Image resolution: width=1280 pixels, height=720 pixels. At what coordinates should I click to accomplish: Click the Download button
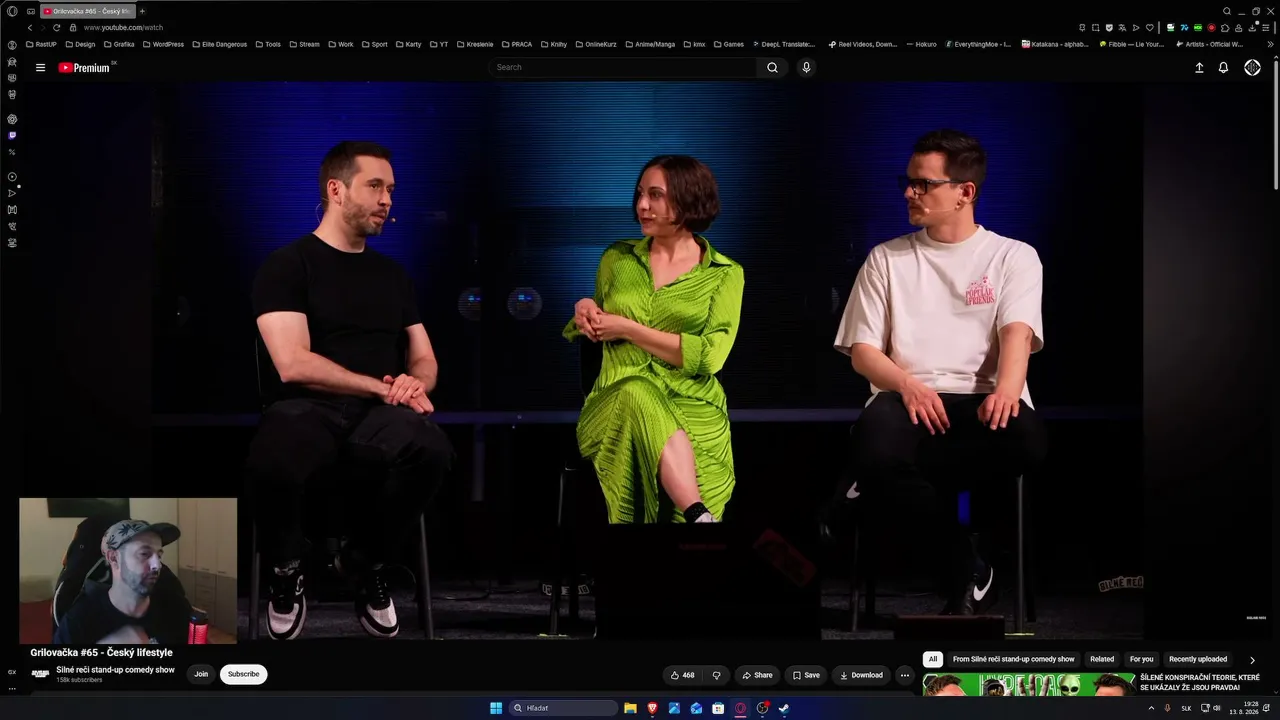point(861,675)
